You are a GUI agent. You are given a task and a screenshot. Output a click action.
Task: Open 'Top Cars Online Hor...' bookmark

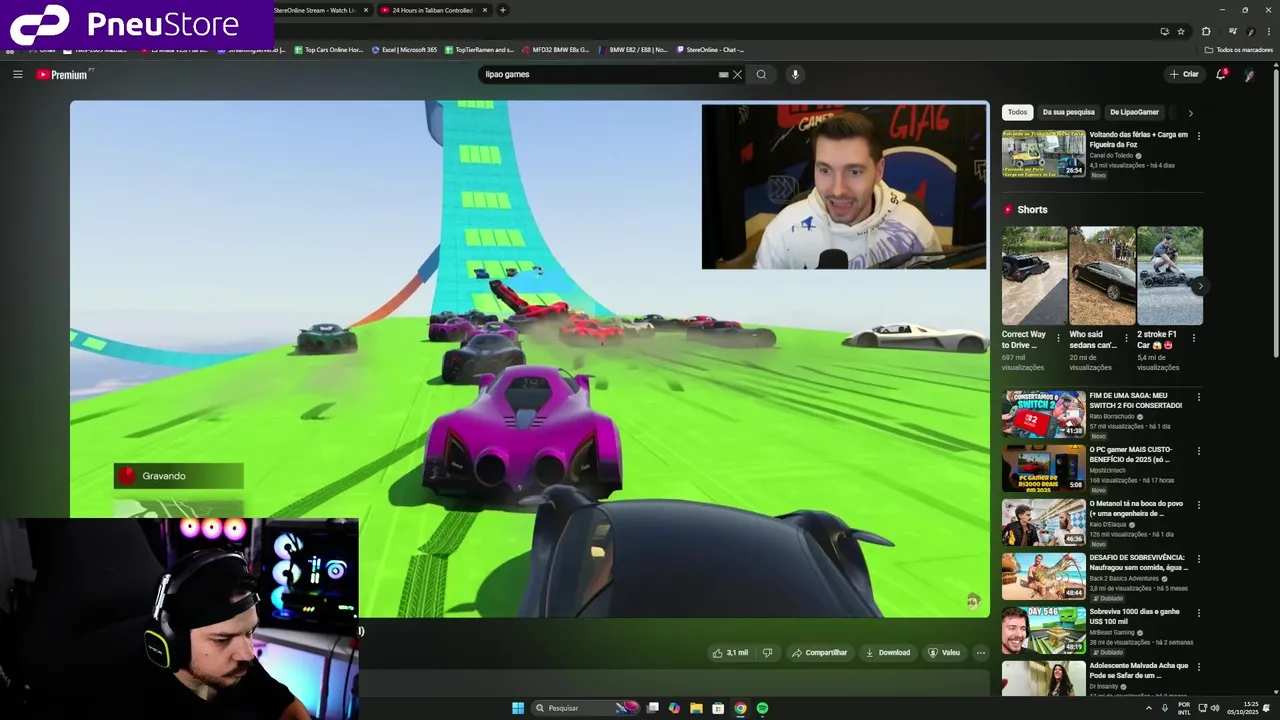(x=328, y=49)
